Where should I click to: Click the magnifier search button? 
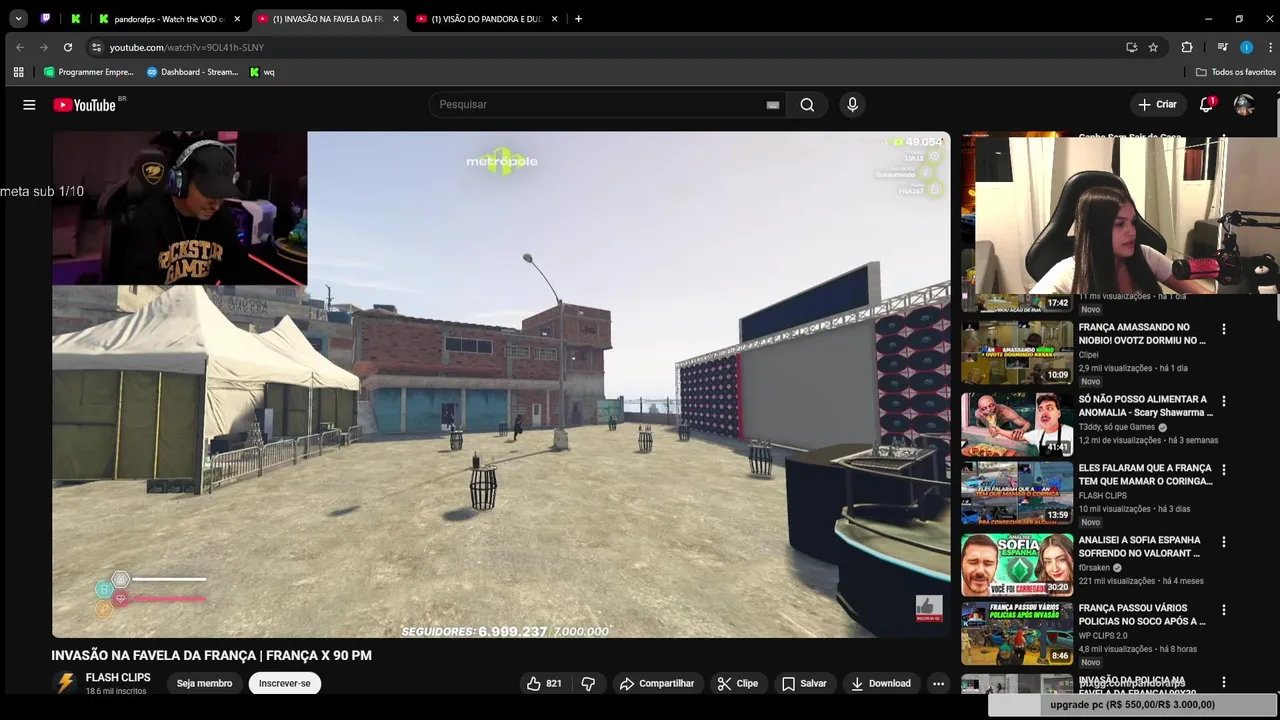[x=807, y=105]
